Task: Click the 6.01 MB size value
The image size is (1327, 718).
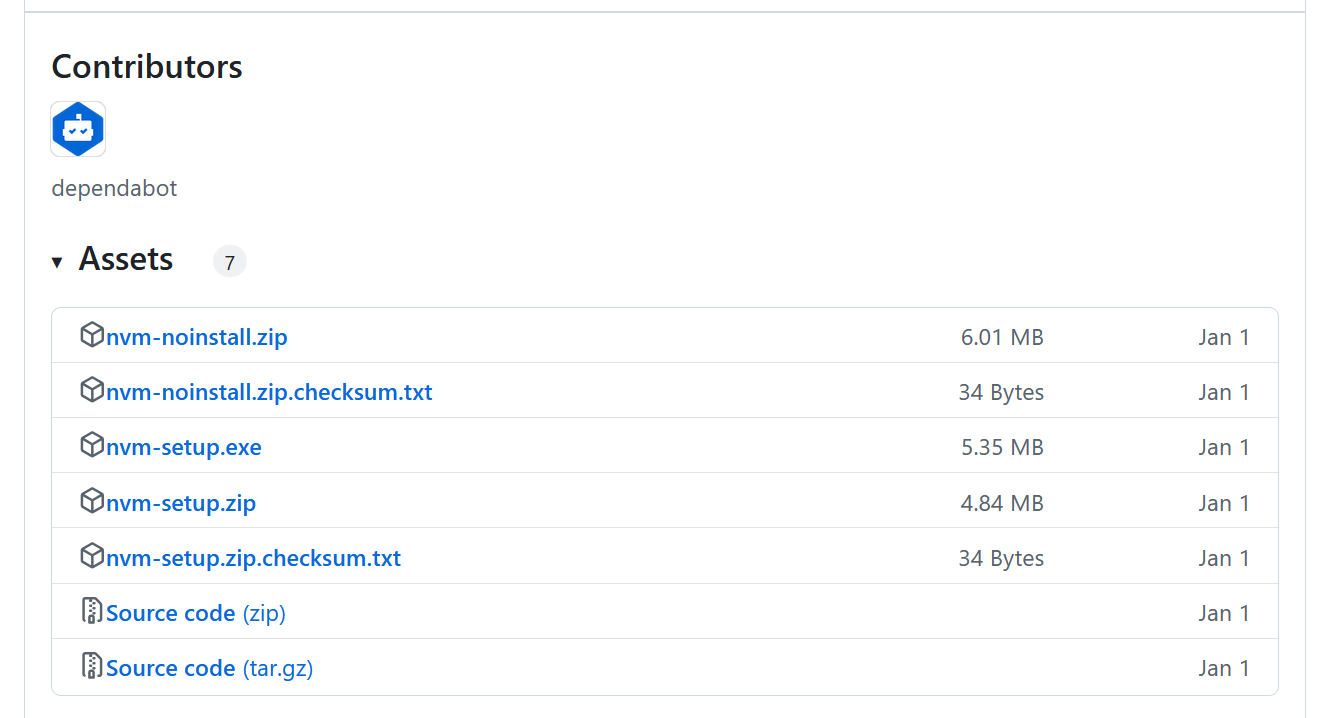Action: point(1002,337)
